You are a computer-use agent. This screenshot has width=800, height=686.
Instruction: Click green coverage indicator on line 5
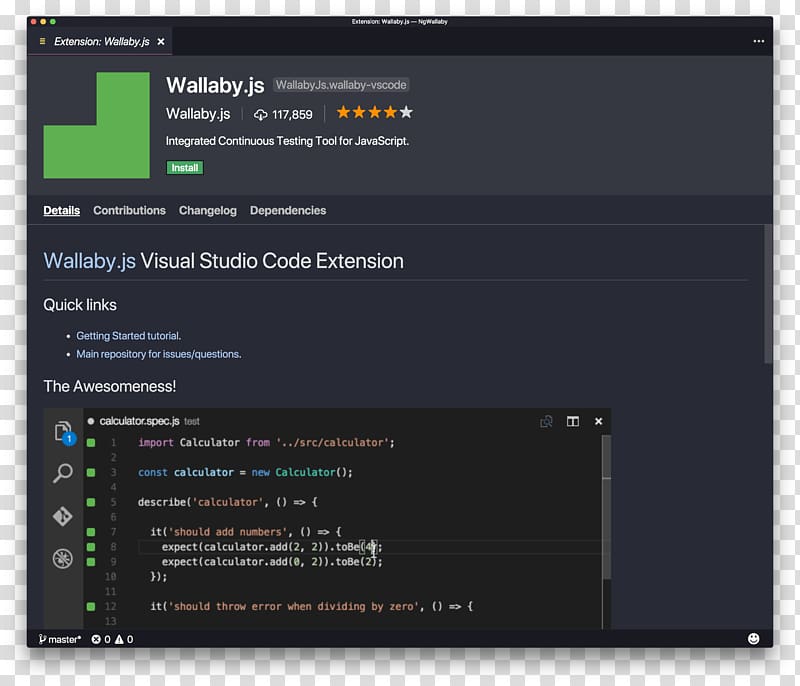[91, 502]
